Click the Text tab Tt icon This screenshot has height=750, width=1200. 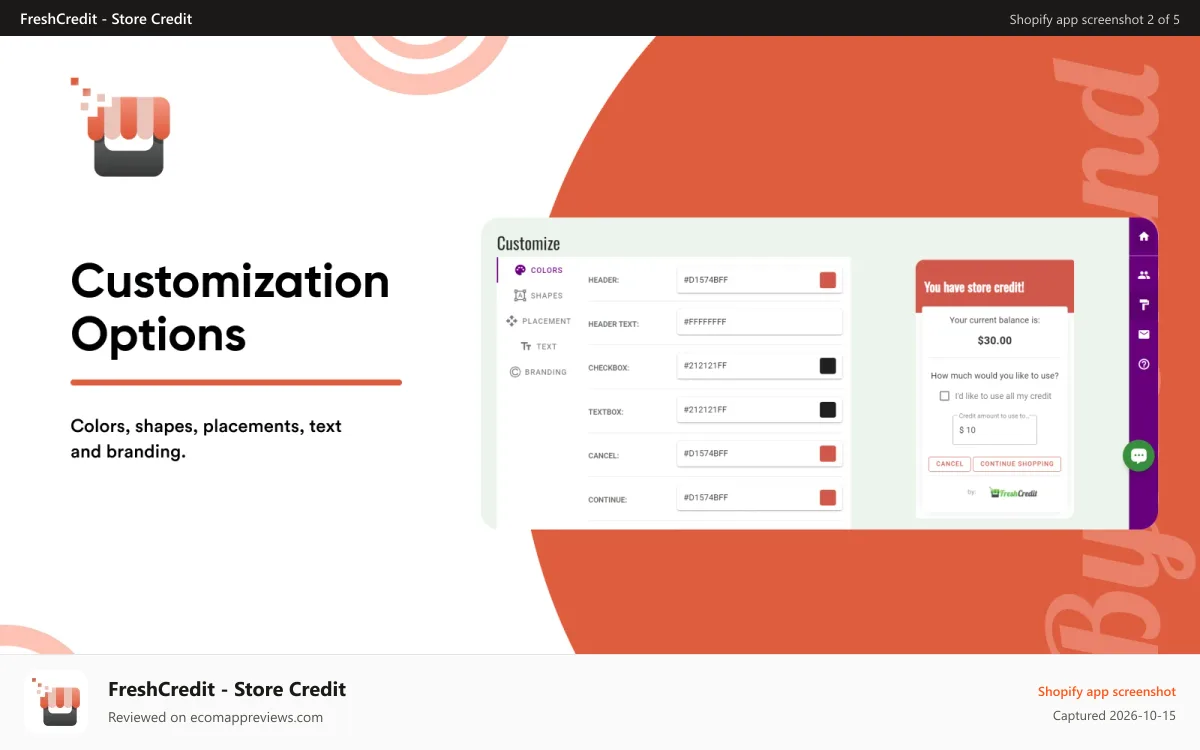tap(526, 347)
